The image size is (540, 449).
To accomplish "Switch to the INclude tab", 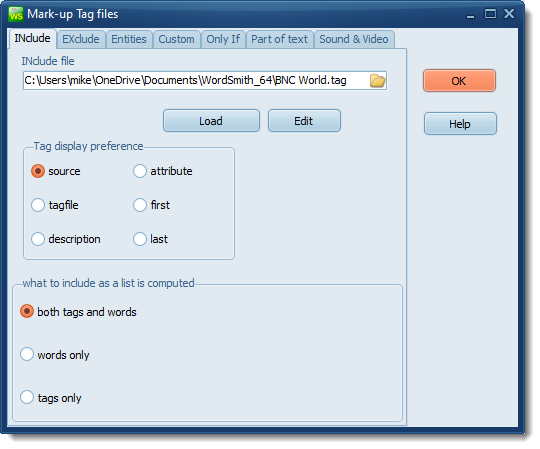I will click(32, 38).
